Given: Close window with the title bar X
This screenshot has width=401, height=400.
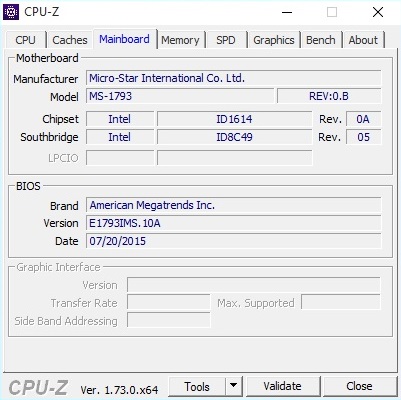Looking at the screenshot, I should [378, 12].
